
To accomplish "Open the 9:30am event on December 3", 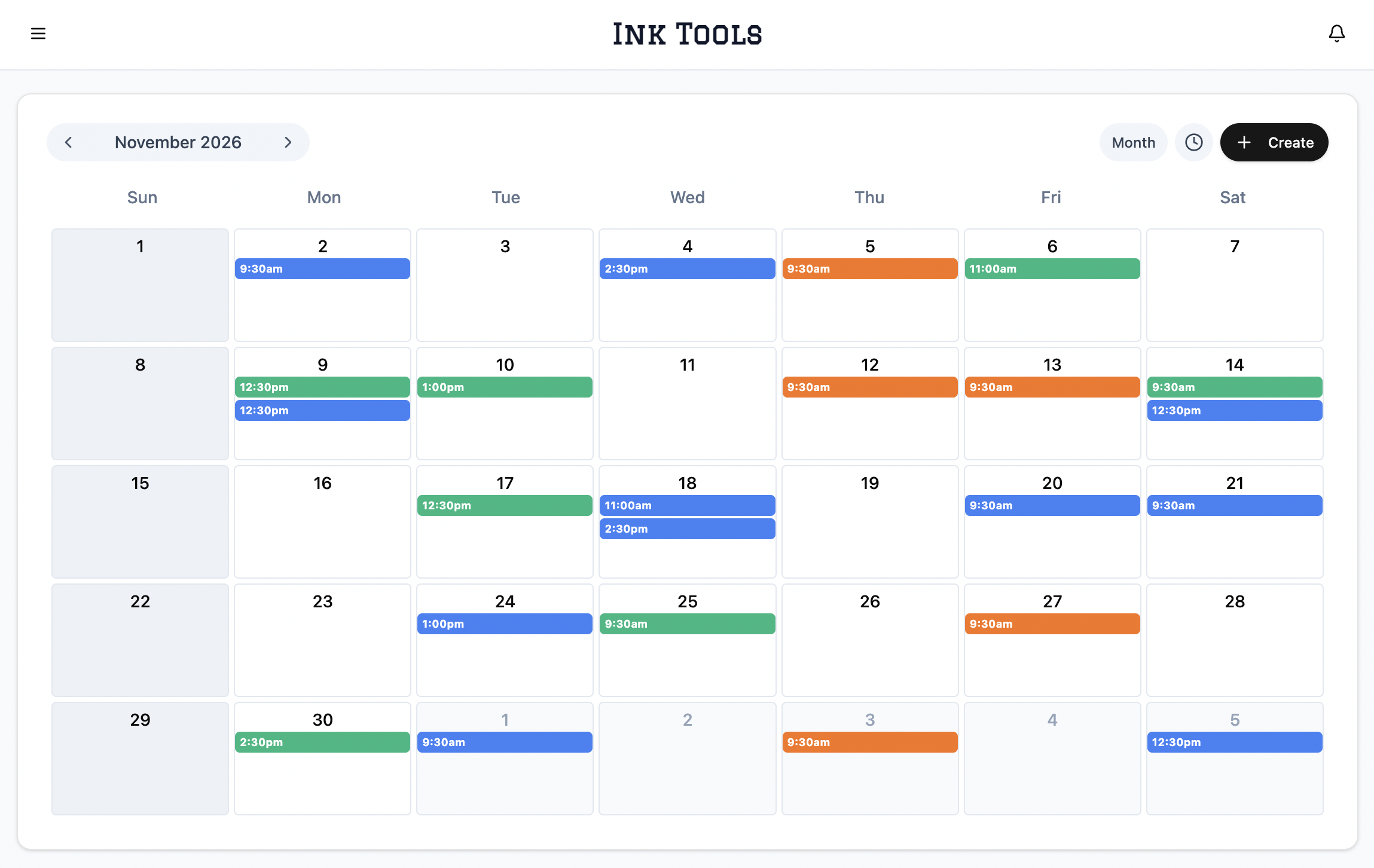I will point(870,742).
